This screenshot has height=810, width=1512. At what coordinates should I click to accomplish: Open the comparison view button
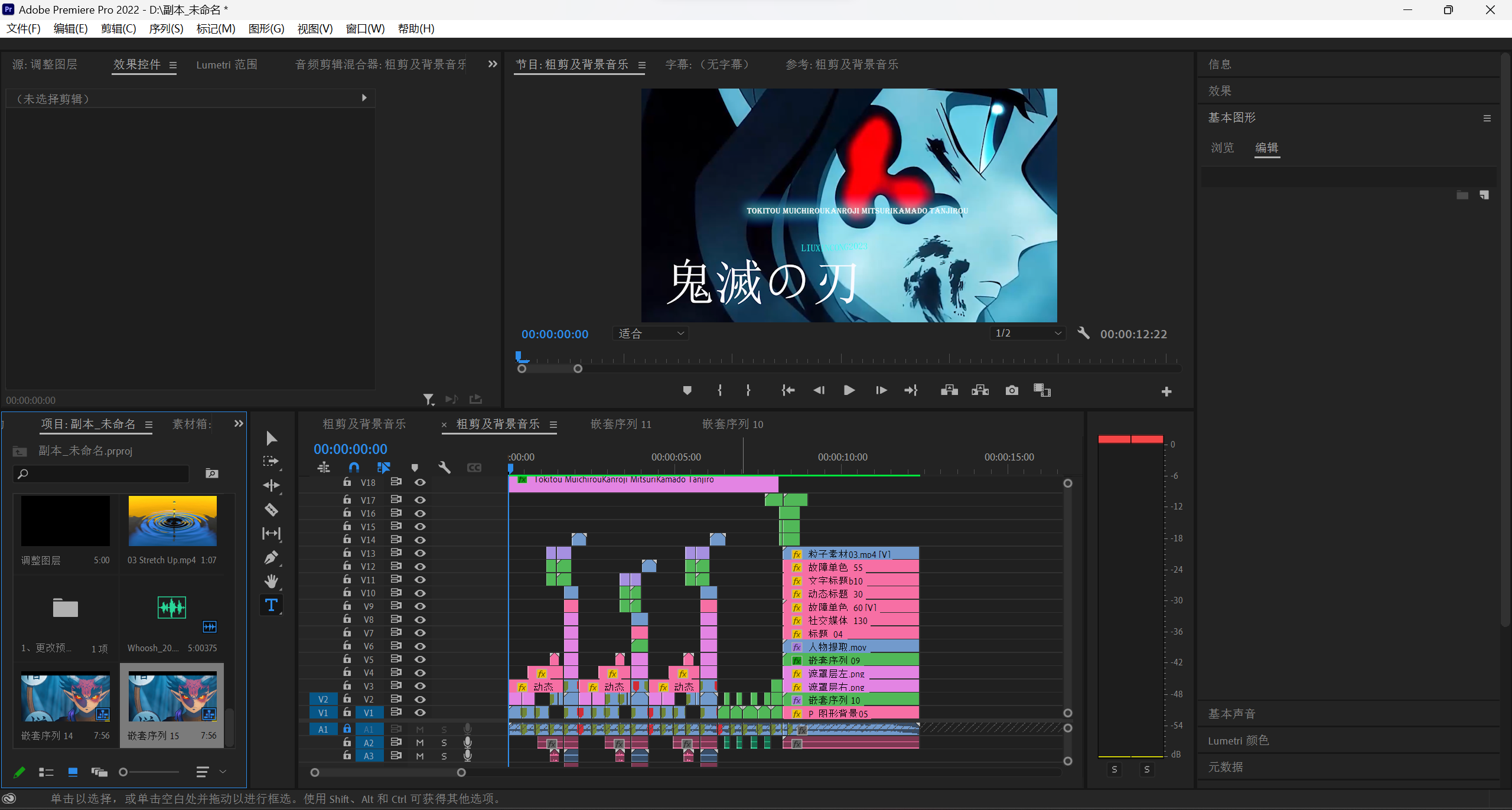[1042, 390]
